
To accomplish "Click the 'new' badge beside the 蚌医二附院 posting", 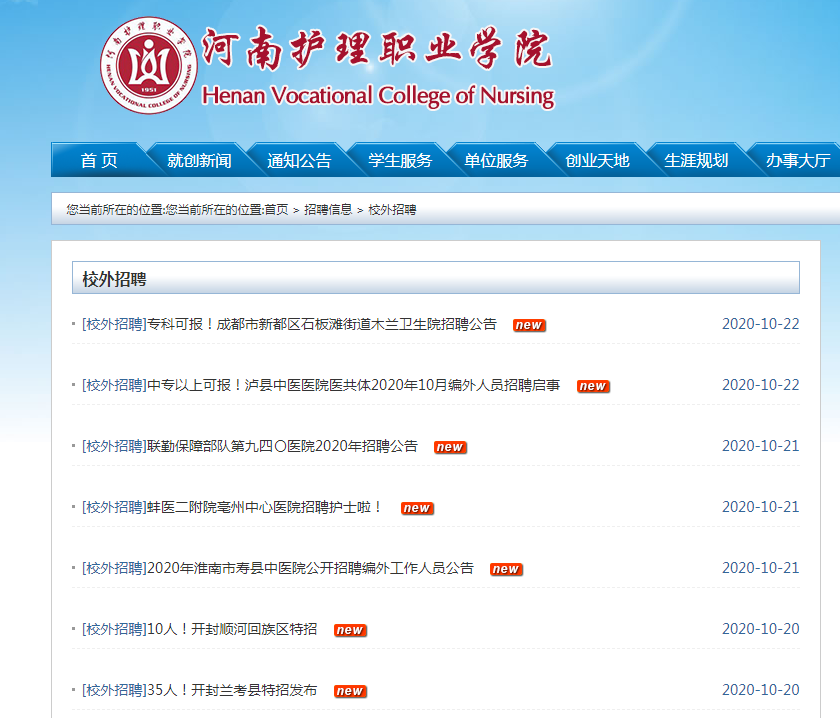I will click(x=416, y=508).
